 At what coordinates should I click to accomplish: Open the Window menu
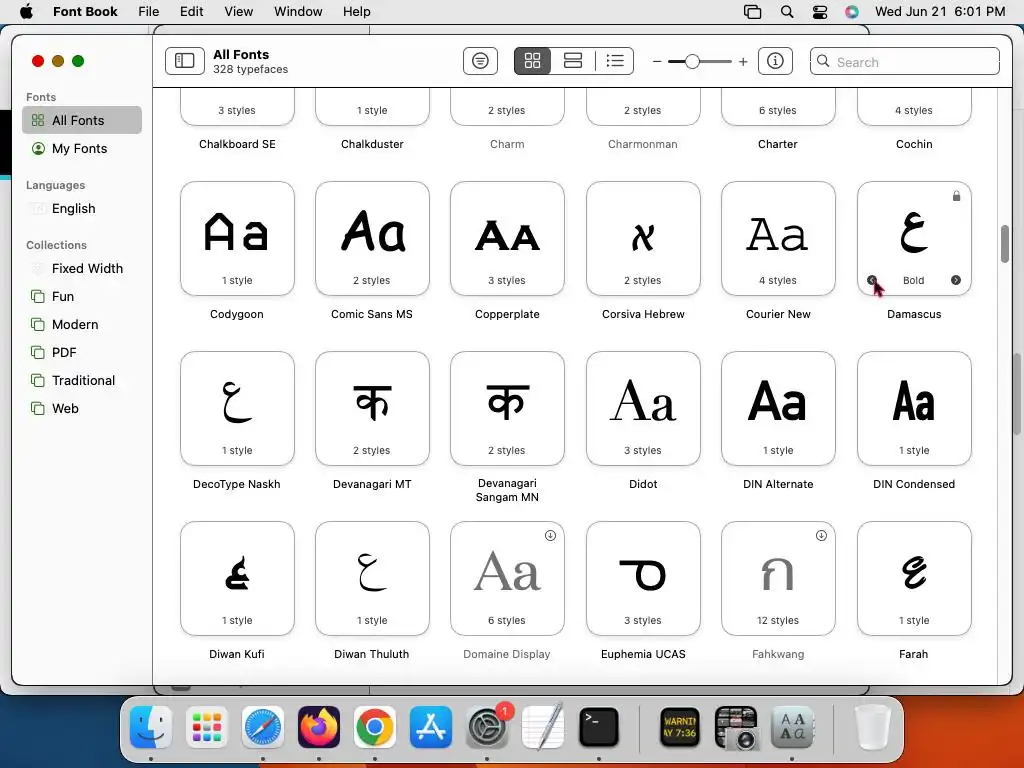pos(298,12)
